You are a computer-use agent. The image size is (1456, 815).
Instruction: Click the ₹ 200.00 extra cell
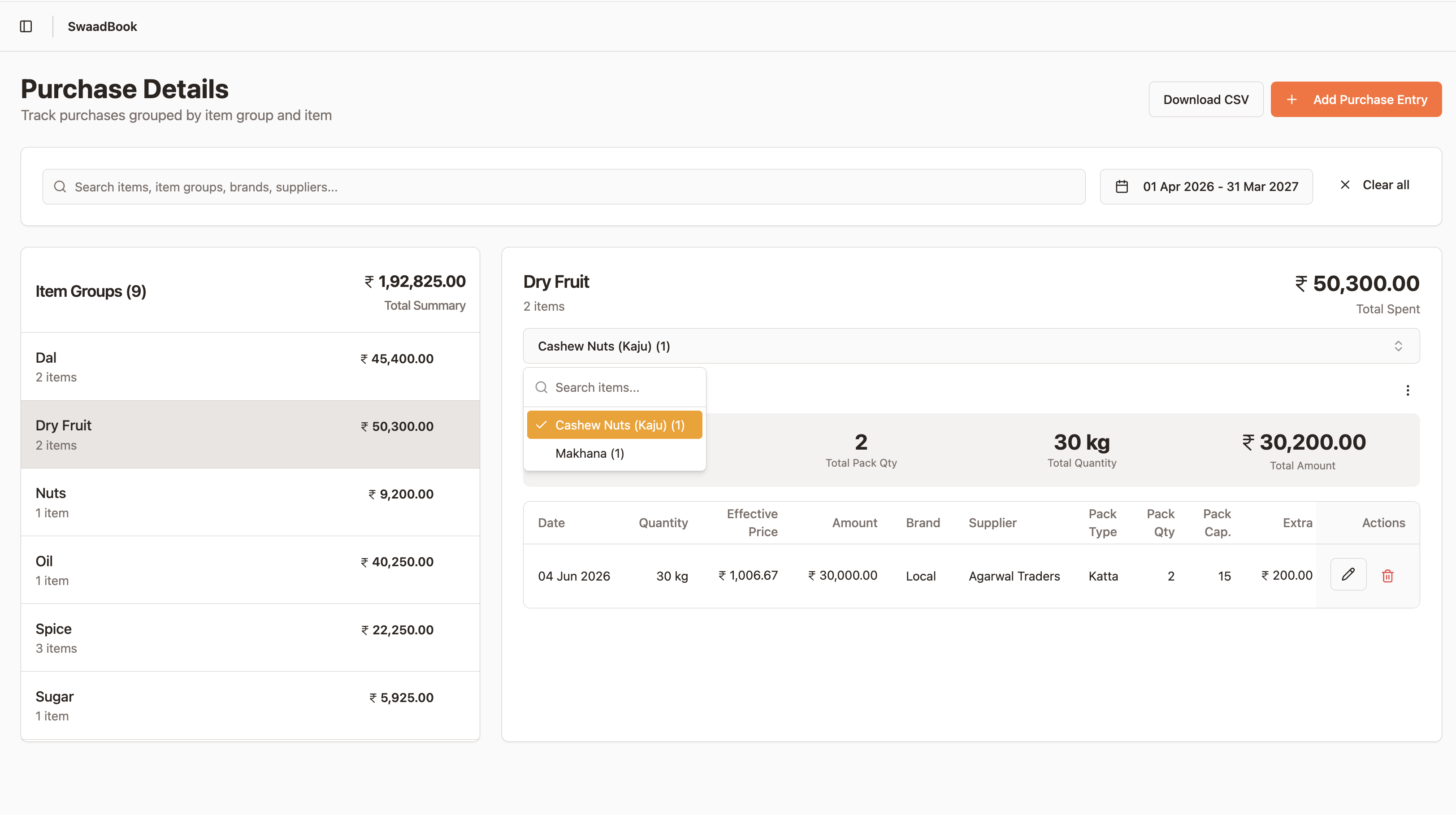click(x=1287, y=575)
